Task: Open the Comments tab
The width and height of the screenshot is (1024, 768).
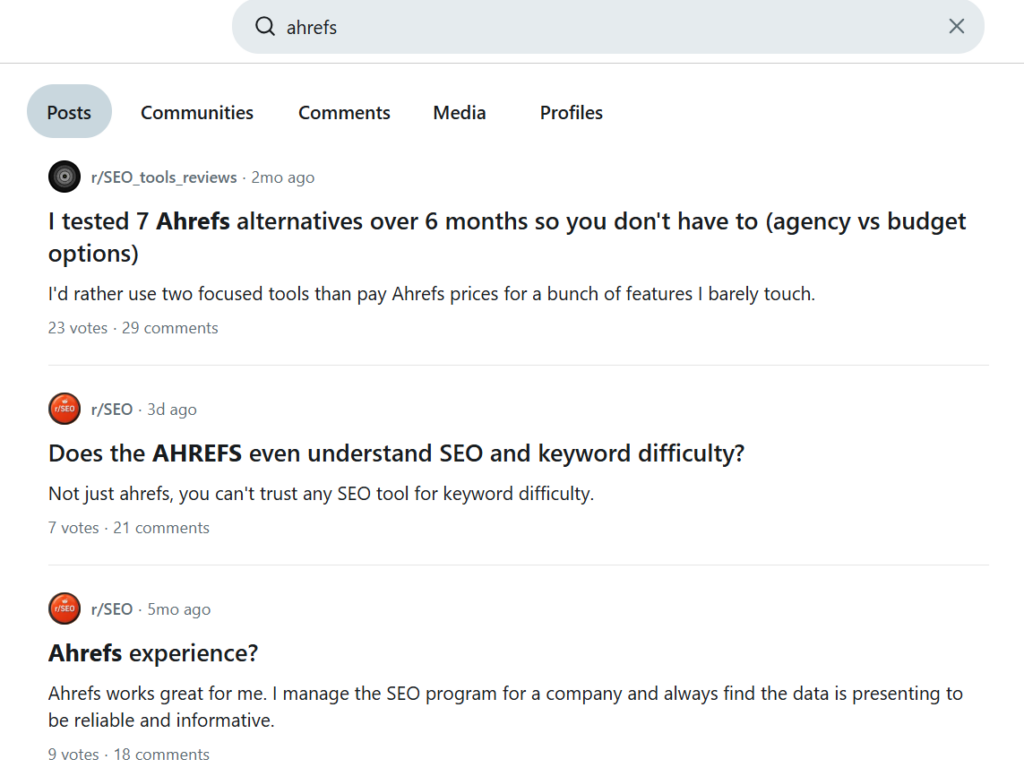Action: click(344, 112)
